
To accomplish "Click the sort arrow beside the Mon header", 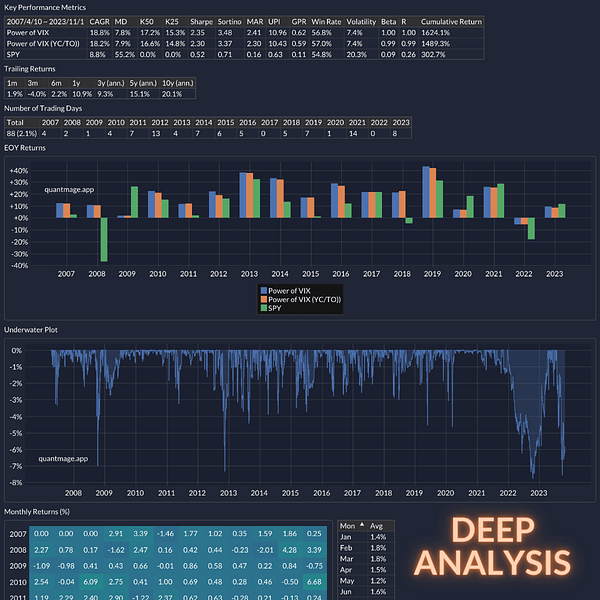I will [362, 525].
